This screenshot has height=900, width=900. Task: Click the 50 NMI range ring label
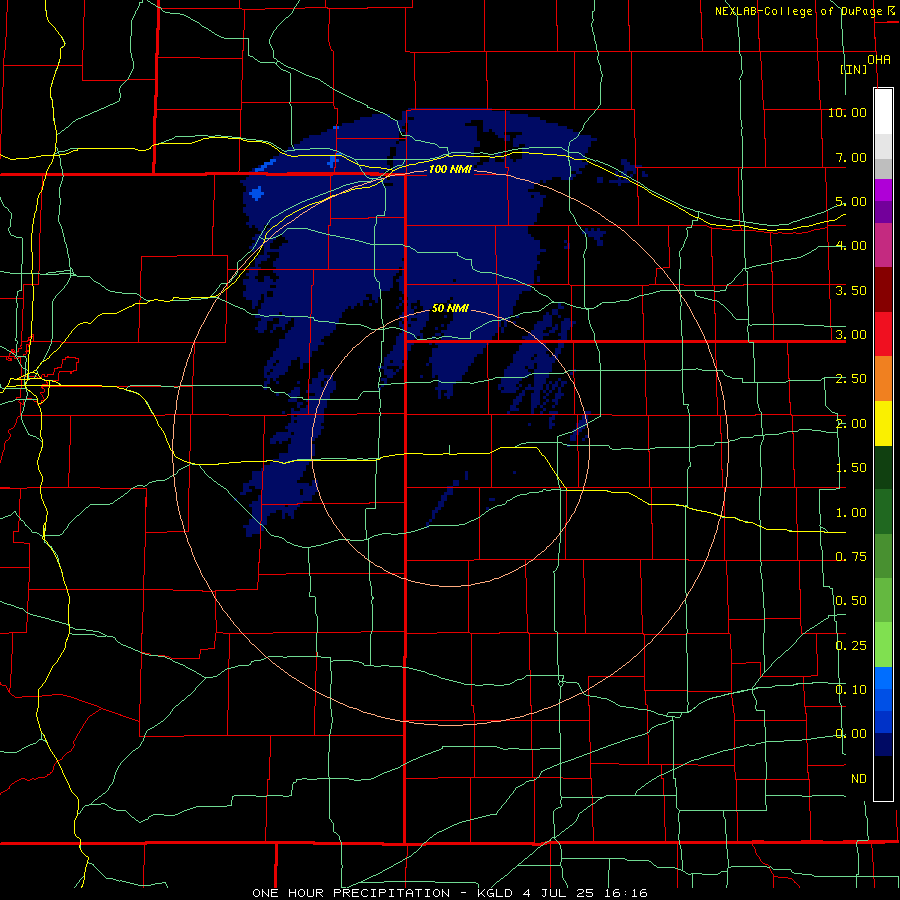click(x=450, y=308)
